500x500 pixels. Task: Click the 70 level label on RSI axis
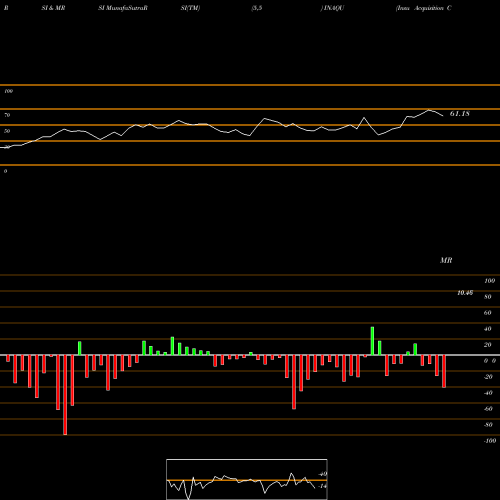(7, 115)
